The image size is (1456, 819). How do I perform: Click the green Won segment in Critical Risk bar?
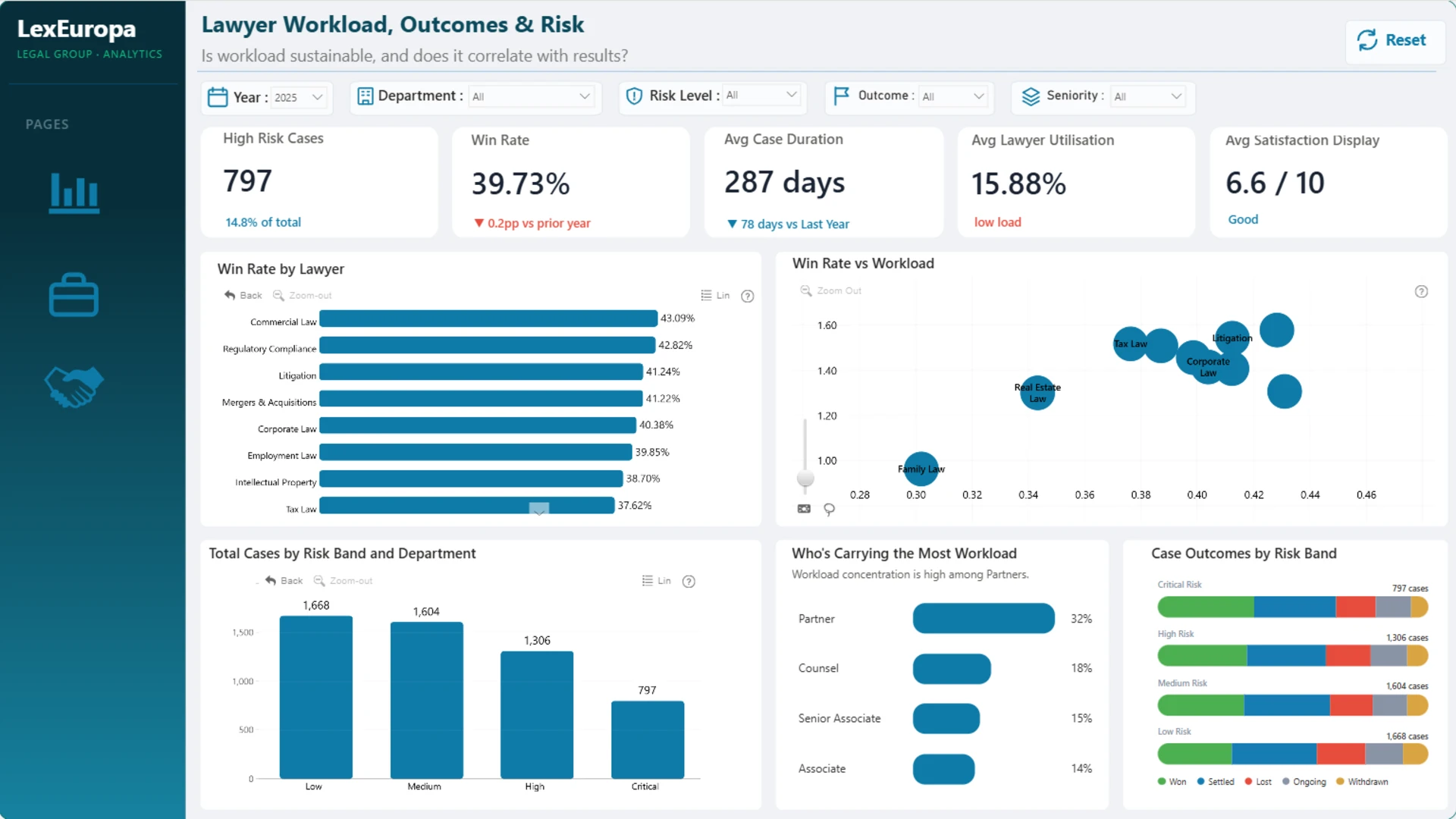(x=1206, y=607)
